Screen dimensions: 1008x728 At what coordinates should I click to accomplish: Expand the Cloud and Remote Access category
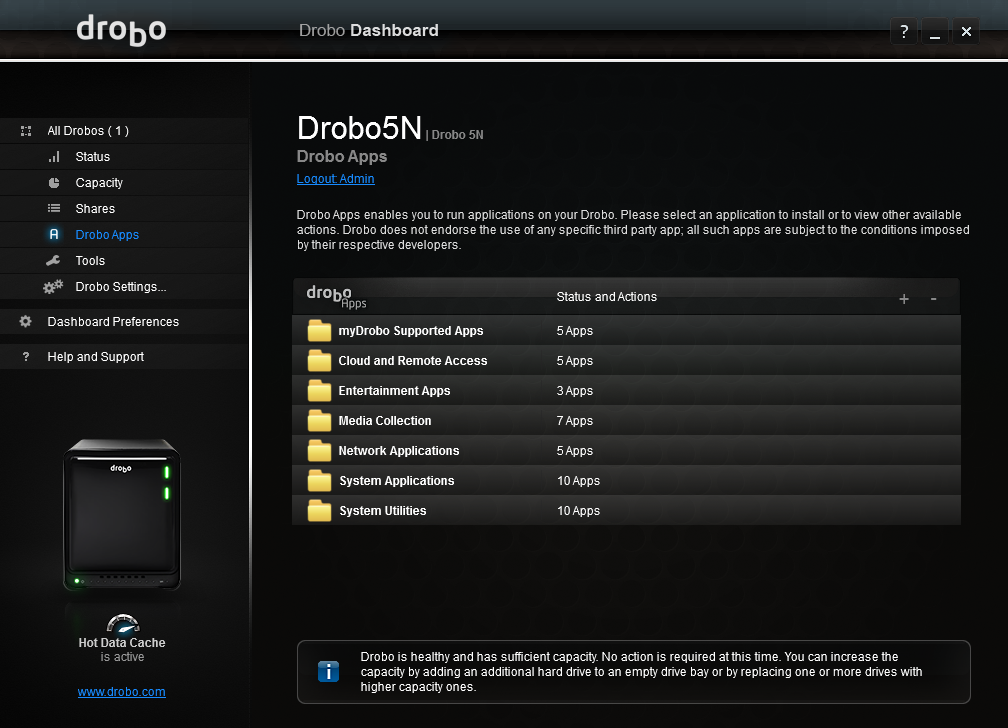(626, 361)
